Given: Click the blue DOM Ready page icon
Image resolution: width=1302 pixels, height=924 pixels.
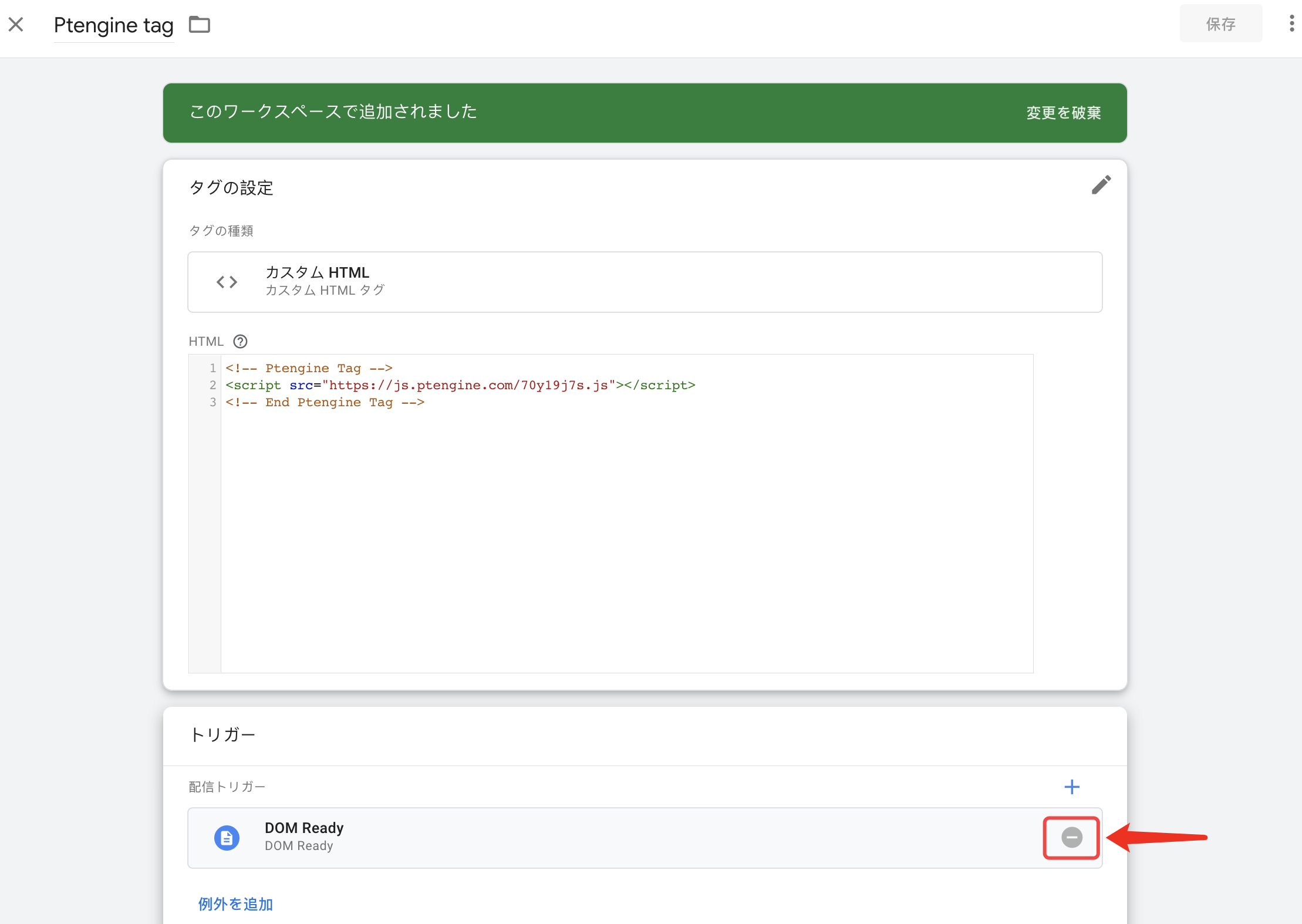Looking at the screenshot, I should [227, 838].
